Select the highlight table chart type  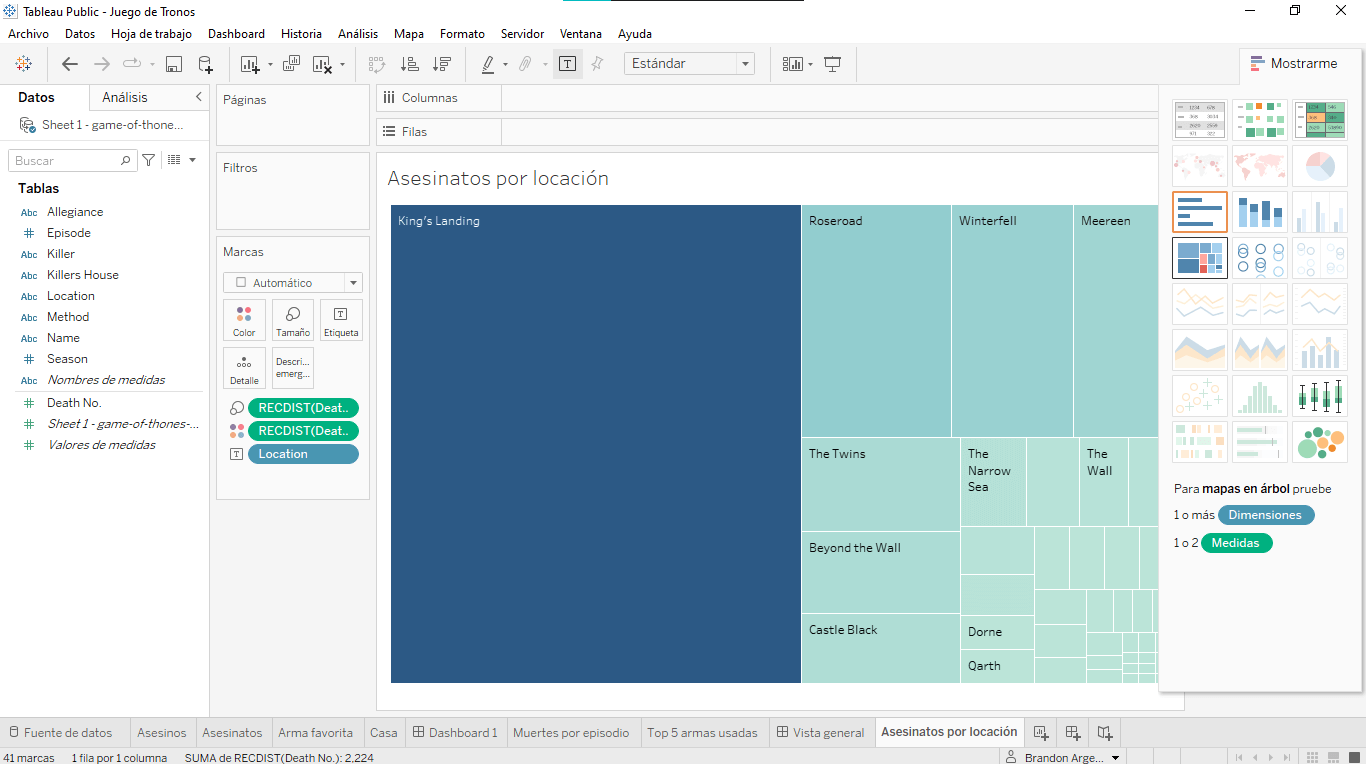pyautogui.click(x=1320, y=120)
